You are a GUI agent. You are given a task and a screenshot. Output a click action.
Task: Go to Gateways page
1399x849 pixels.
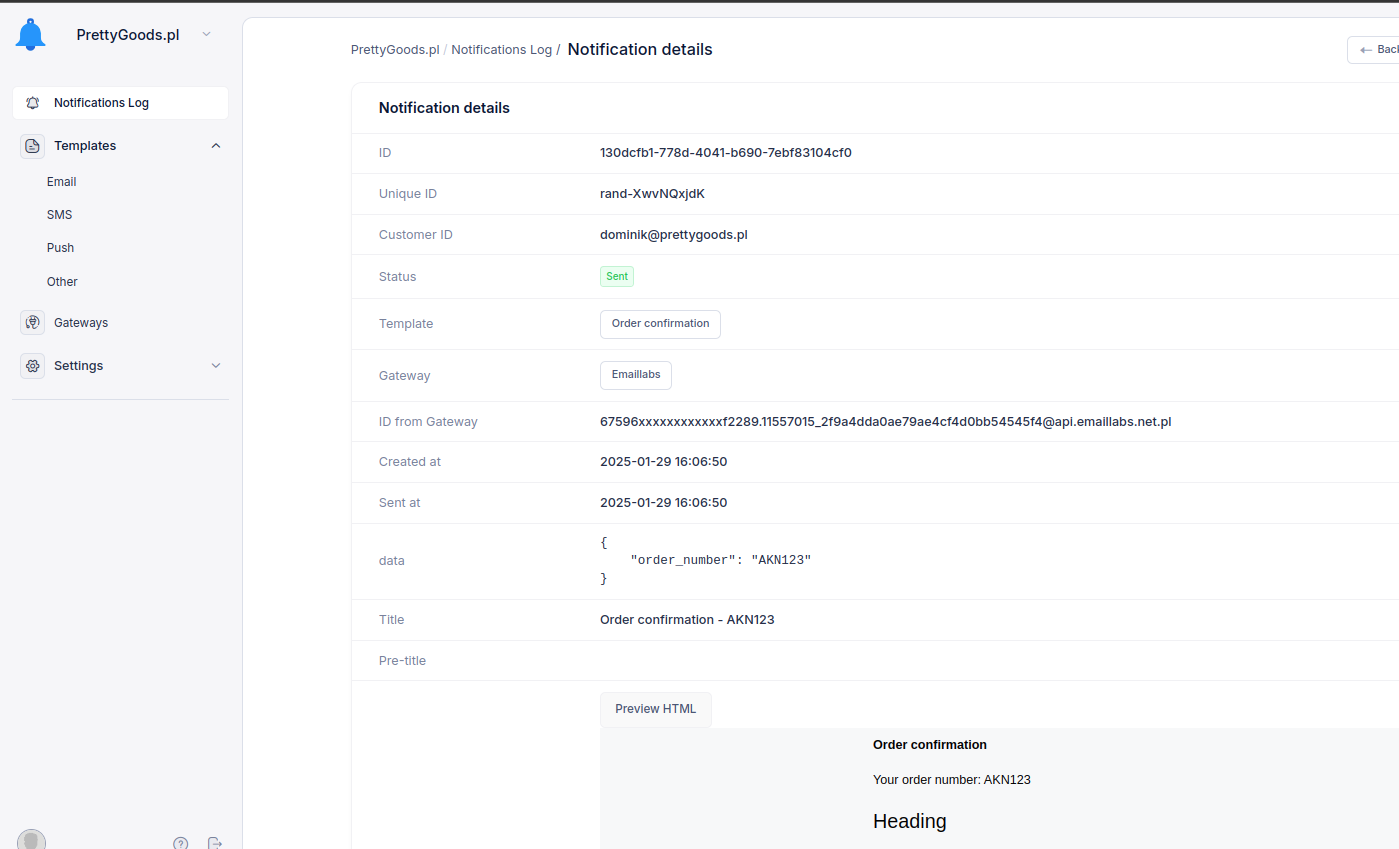click(x=81, y=323)
